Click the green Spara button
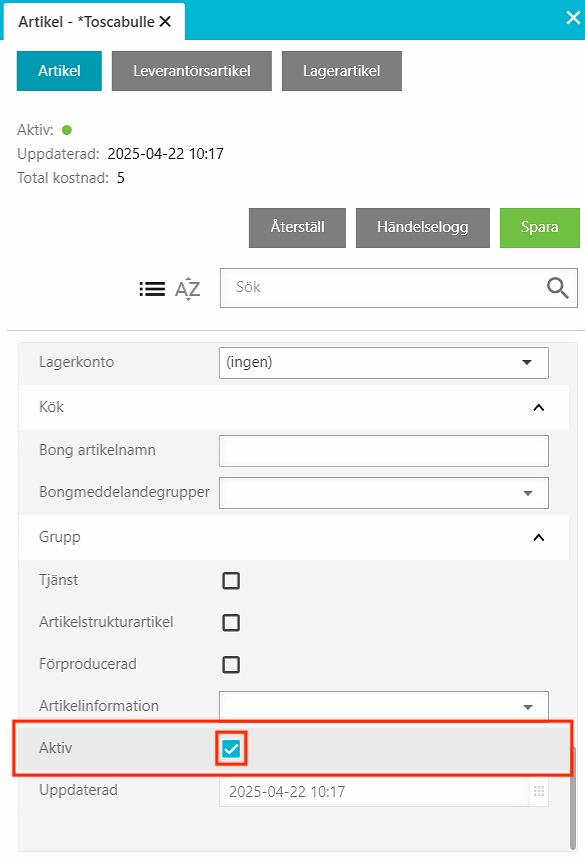Screen dimensions: 585x862 click(x=539, y=228)
